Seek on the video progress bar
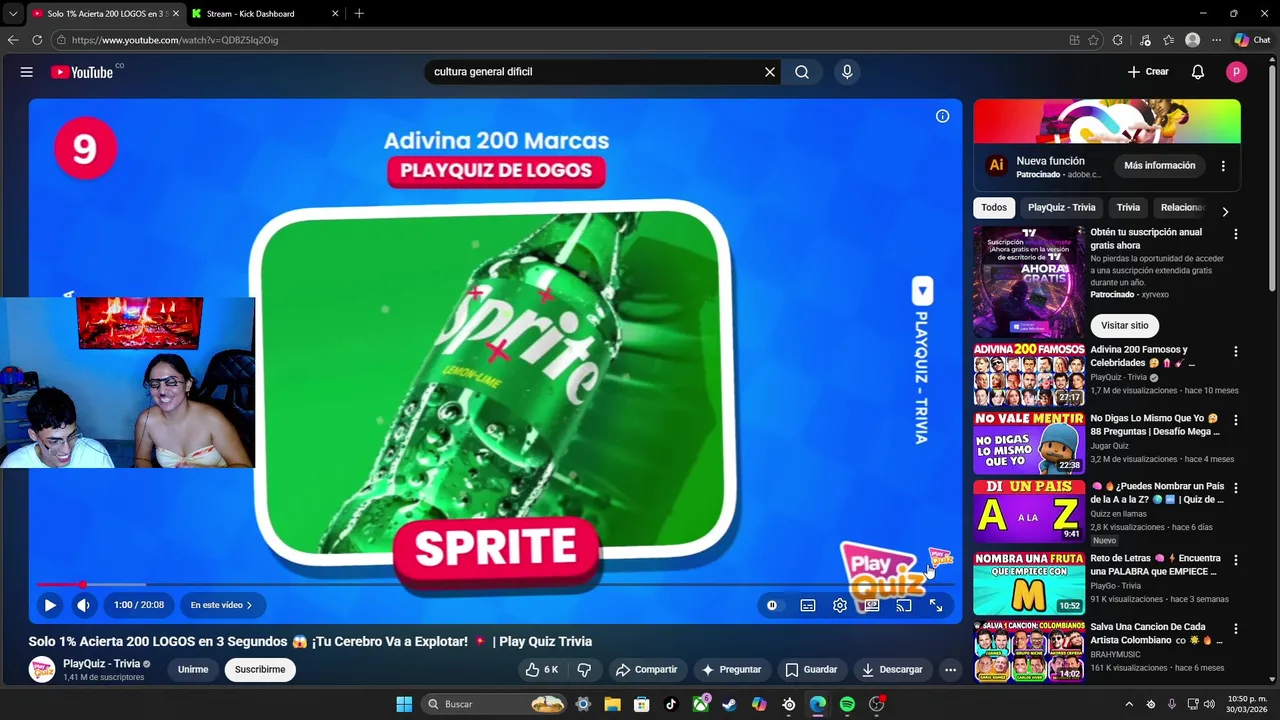The image size is (1280, 720). [495, 584]
